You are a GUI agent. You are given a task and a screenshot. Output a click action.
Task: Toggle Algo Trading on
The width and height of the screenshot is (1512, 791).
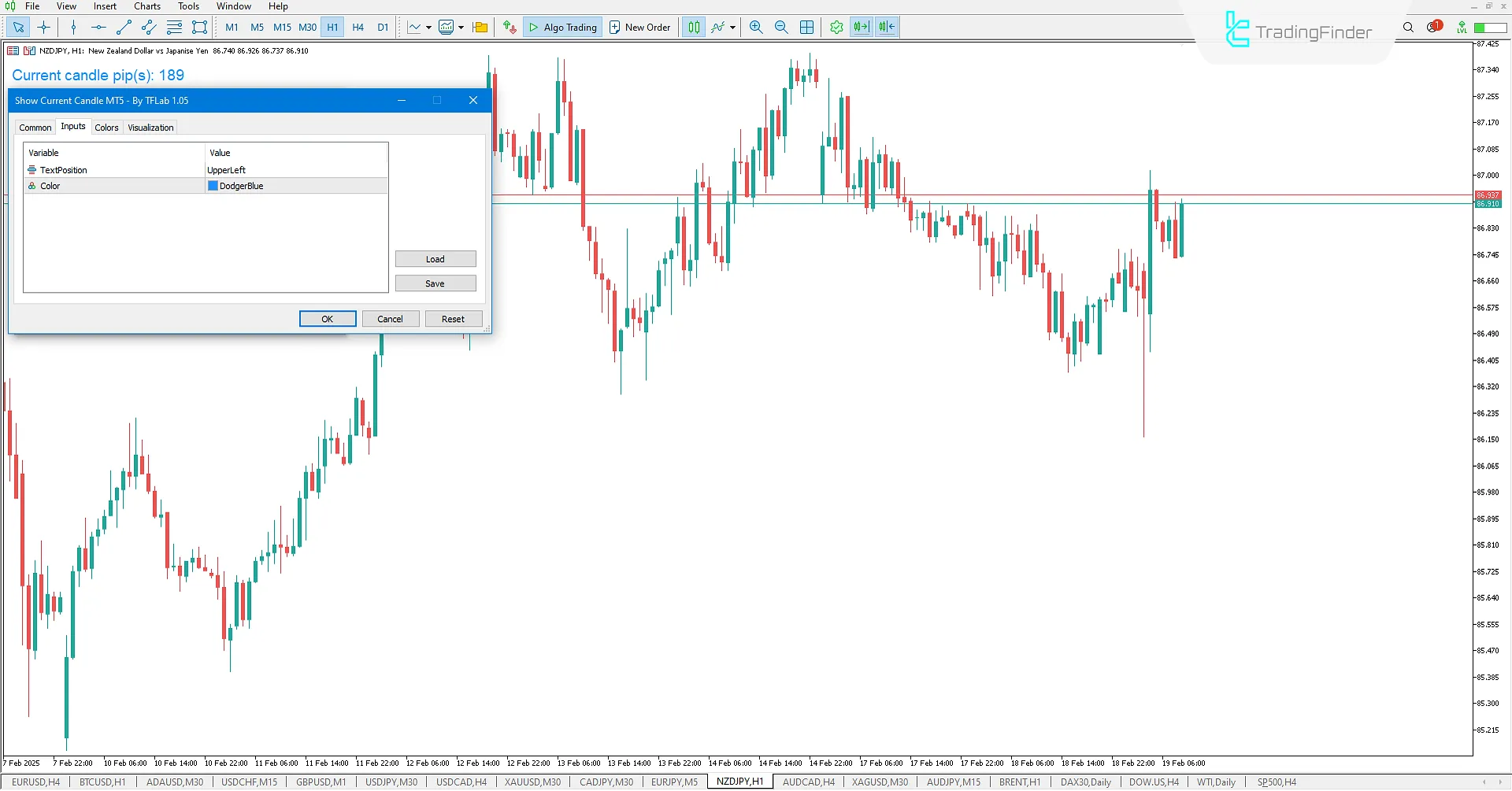(x=562, y=27)
